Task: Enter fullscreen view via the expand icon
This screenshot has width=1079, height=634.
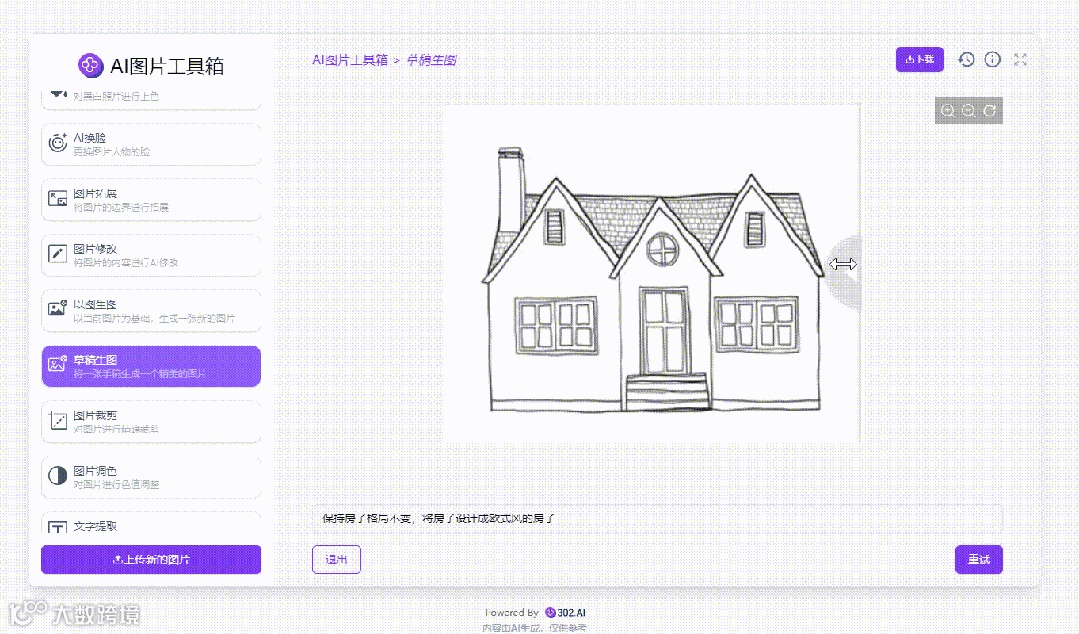Action: (1020, 59)
